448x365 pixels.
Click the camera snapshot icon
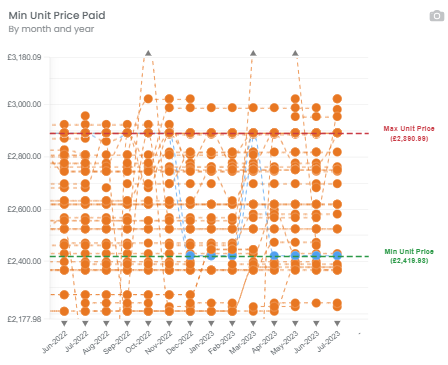click(437, 16)
